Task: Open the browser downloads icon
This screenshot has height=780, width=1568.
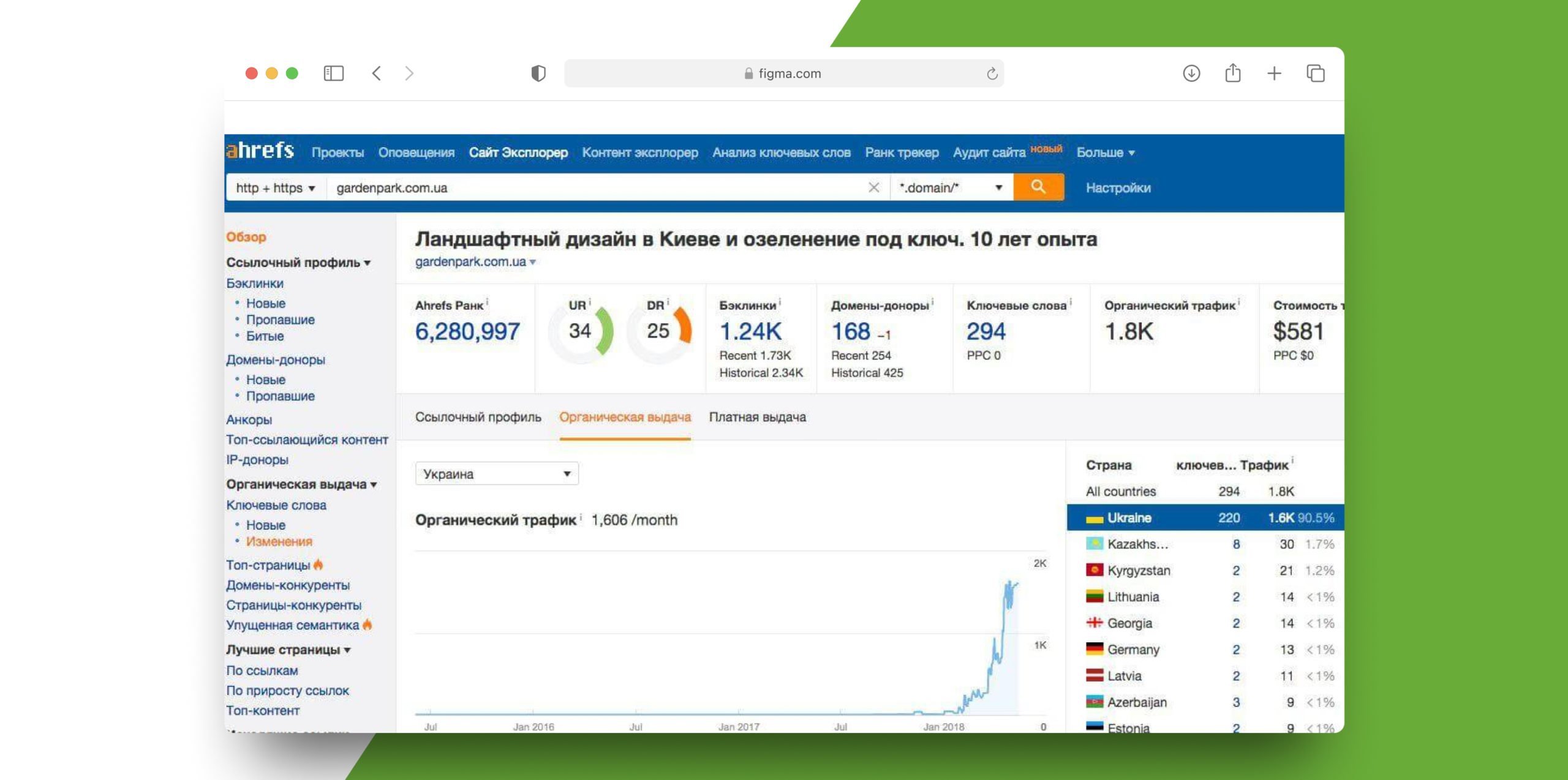Action: click(x=1191, y=73)
